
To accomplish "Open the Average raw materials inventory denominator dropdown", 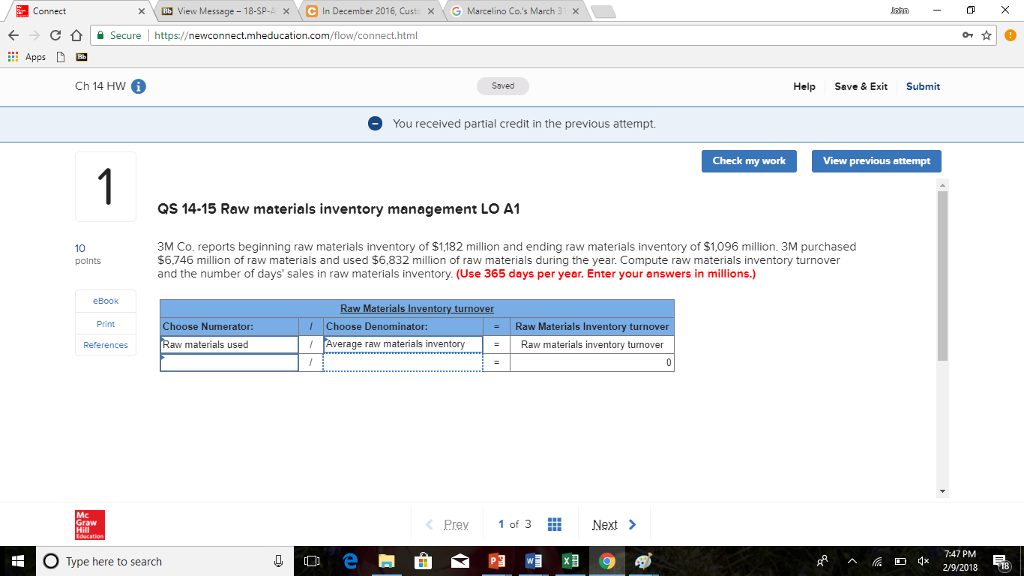I will (x=403, y=344).
